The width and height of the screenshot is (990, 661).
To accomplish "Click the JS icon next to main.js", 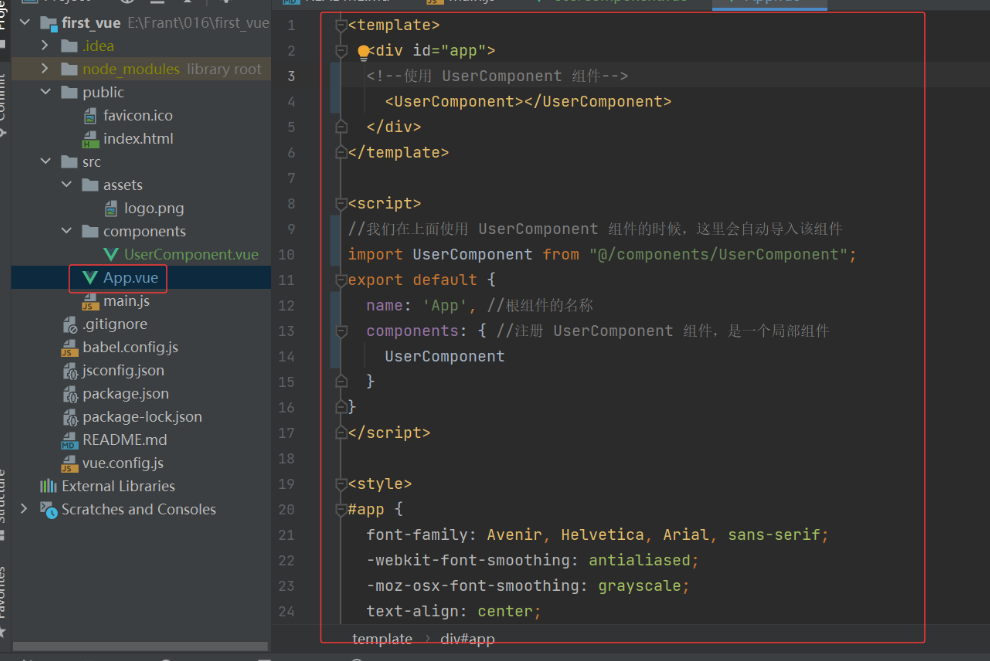I will pyautogui.click(x=90, y=301).
